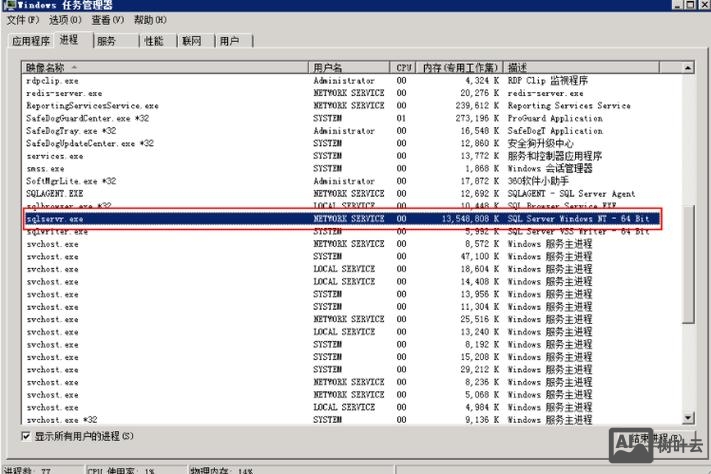
Task: Sort by 描述 column header
Action: pyautogui.click(x=580, y=68)
